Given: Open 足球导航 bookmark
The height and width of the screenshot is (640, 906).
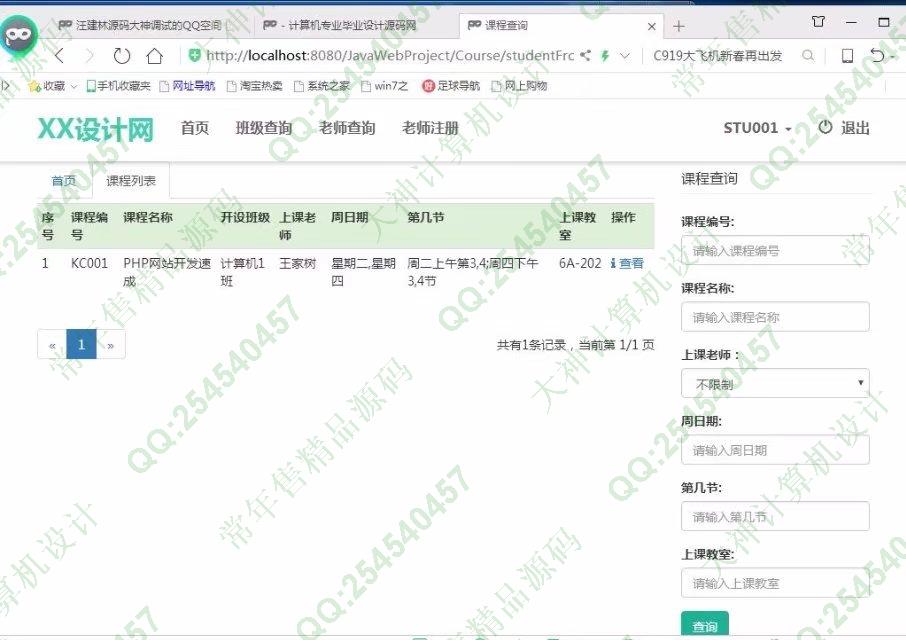Looking at the screenshot, I should click(451, 86).
